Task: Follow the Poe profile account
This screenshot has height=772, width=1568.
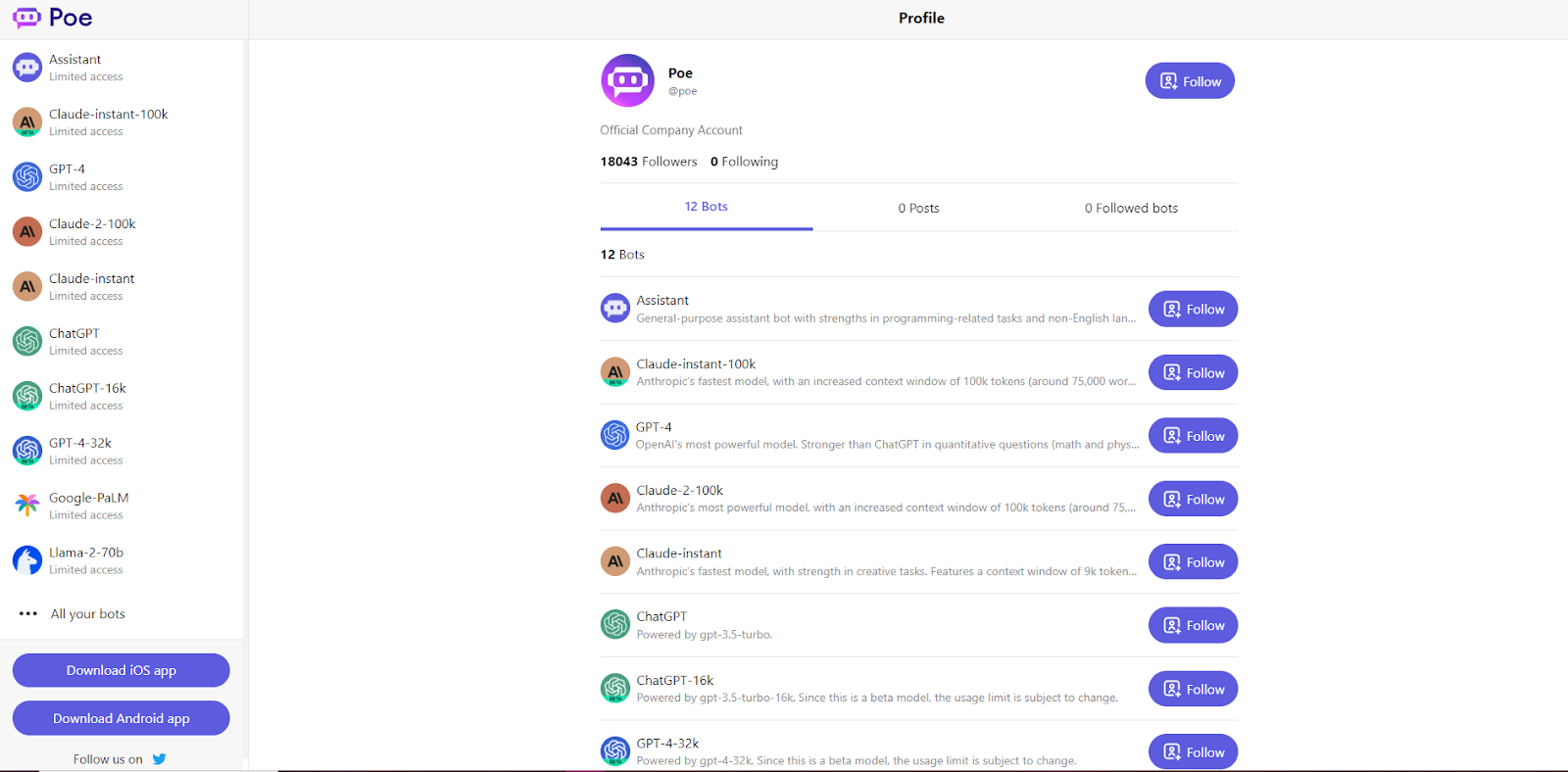Action: point(1190,81)
